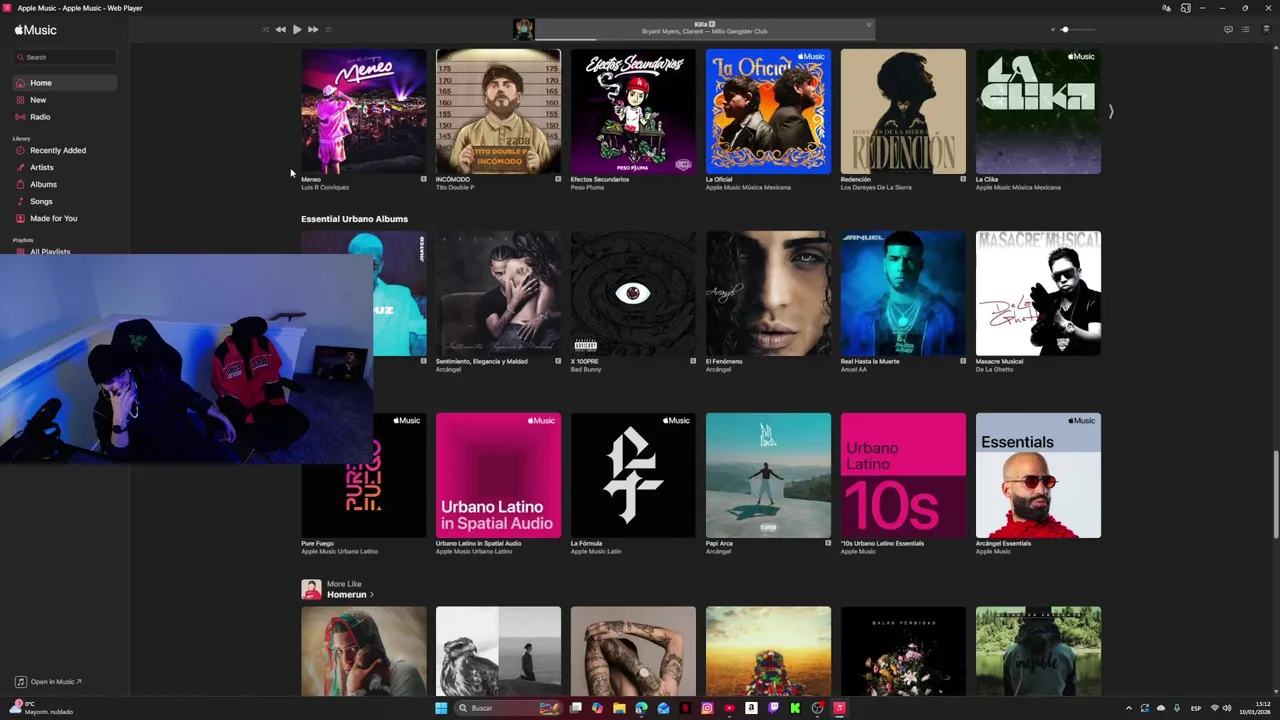1280x720 pixels.
Task: Open El Fenómeno album cover
Action: [x=768, y=293]
